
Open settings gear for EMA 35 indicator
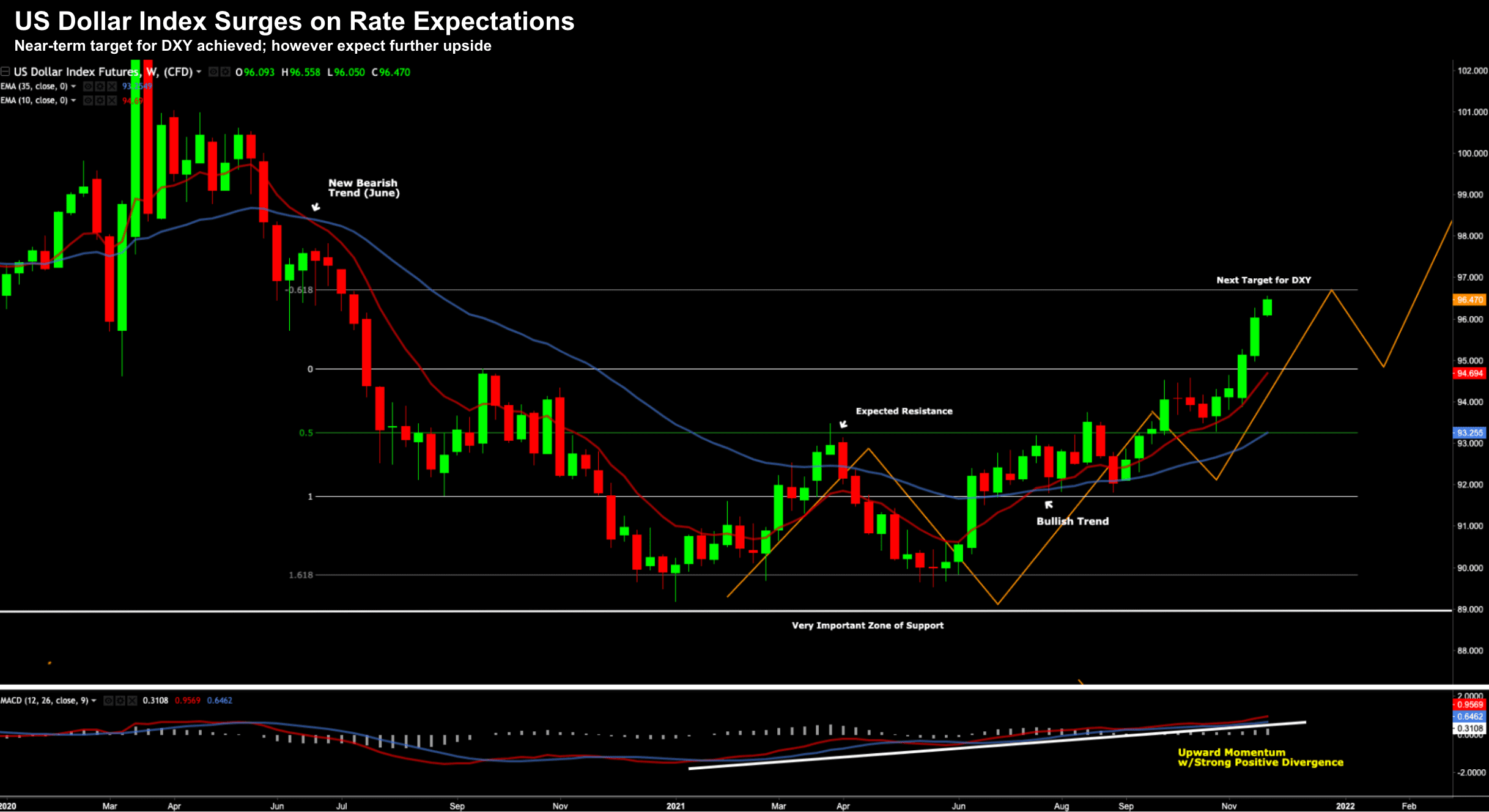(100, 86)
